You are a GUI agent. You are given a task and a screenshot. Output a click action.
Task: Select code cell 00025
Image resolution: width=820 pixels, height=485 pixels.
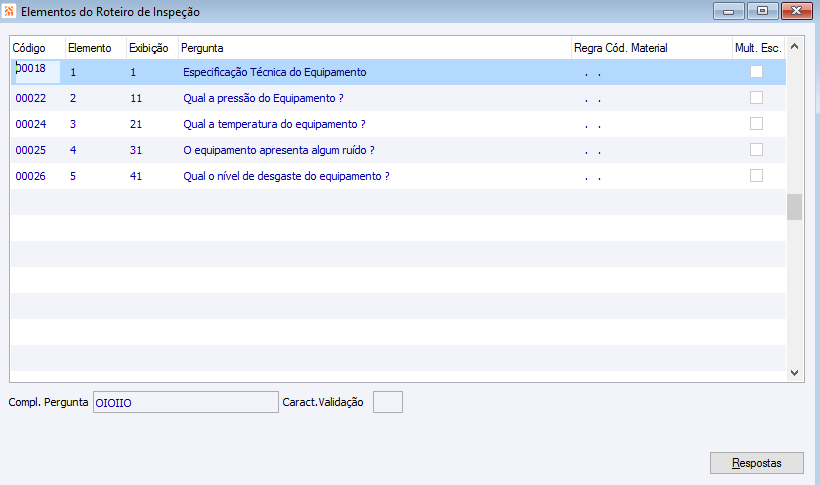point(31,150)
